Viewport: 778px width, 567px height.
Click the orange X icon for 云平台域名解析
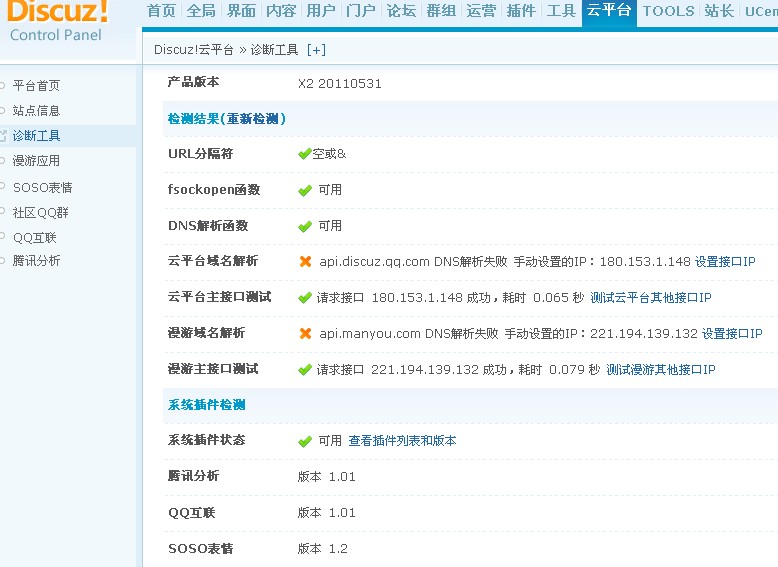pos(306,261)
